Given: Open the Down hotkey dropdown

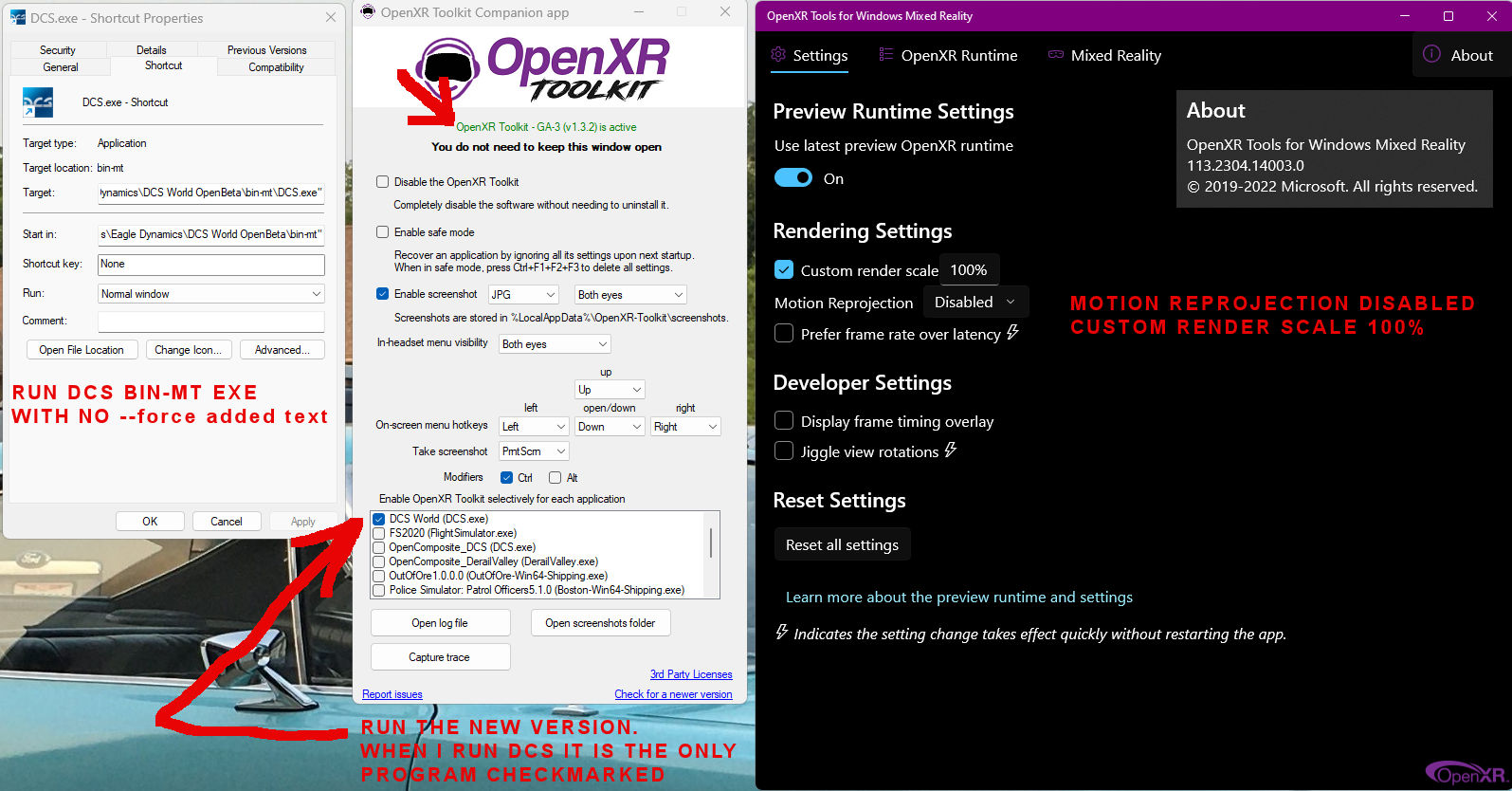Looking at the screenshot, I should coord(610,427).
